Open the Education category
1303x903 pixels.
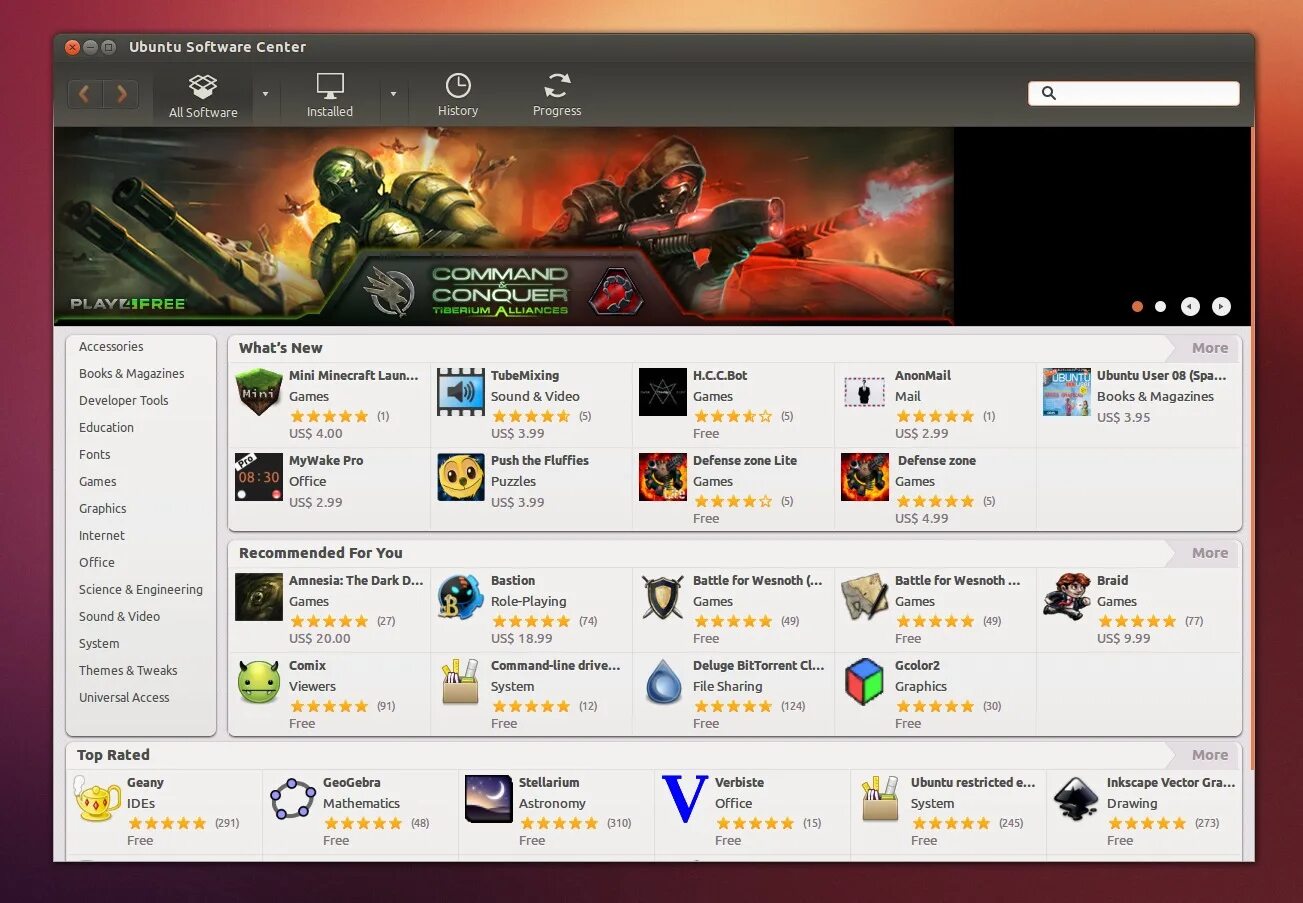pyautogui.click(x=106, y=428)
